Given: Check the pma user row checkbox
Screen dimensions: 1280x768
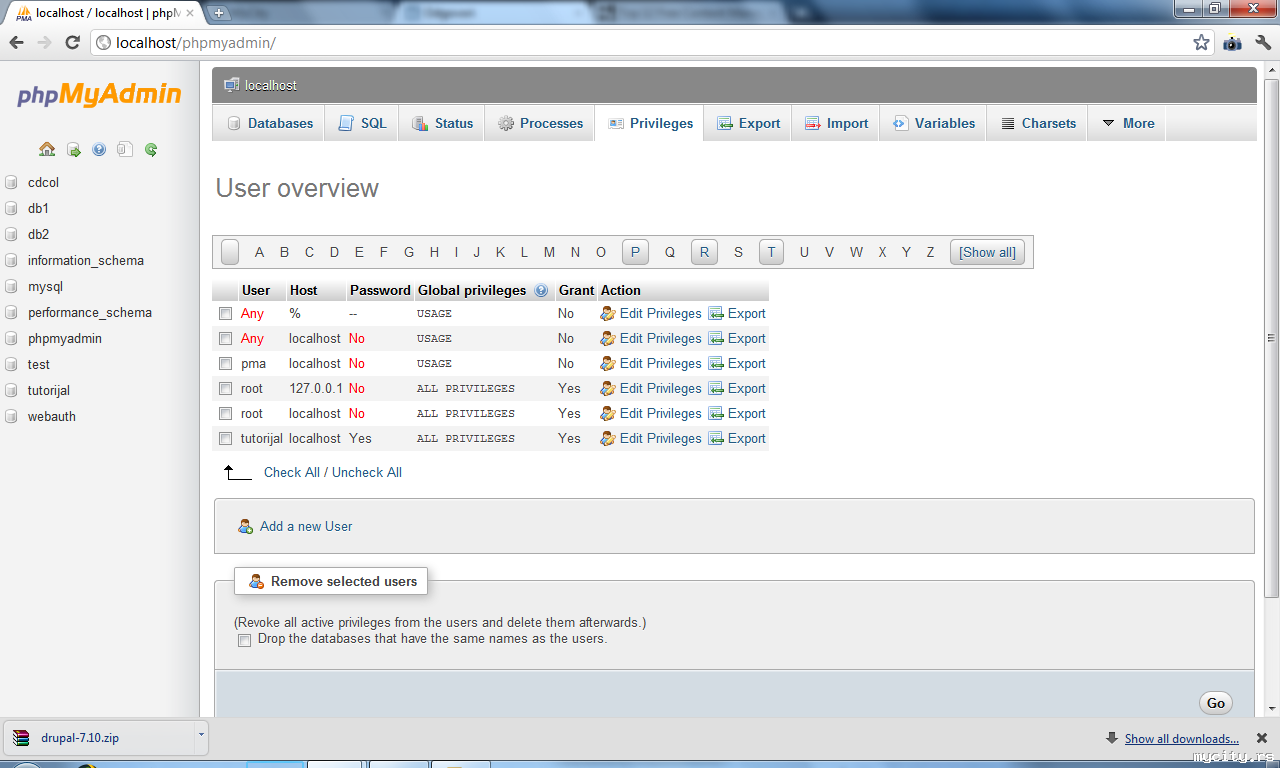Looking at the screenshot, I should (226, 364).
